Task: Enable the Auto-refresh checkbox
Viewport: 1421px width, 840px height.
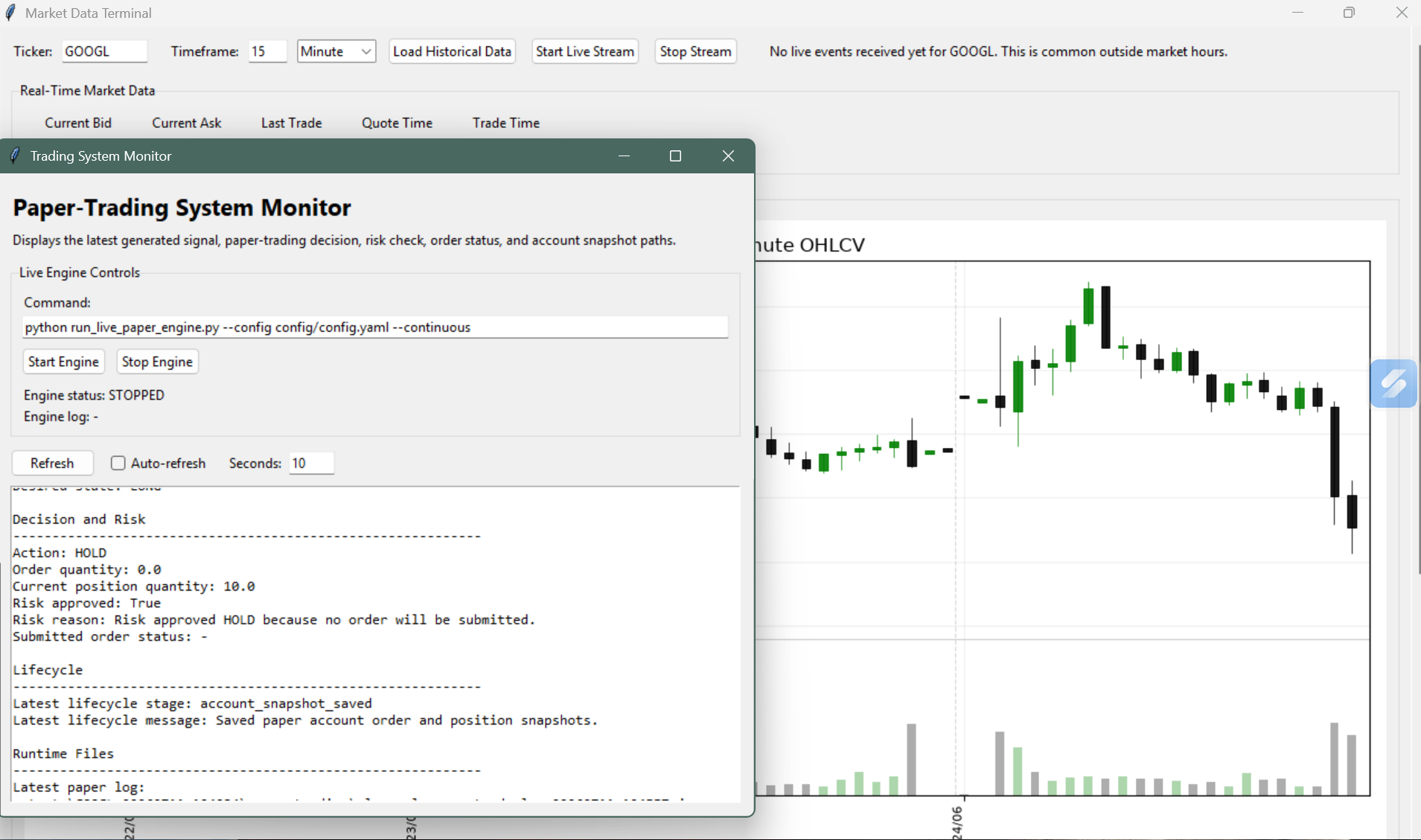Action: (118, 463)
